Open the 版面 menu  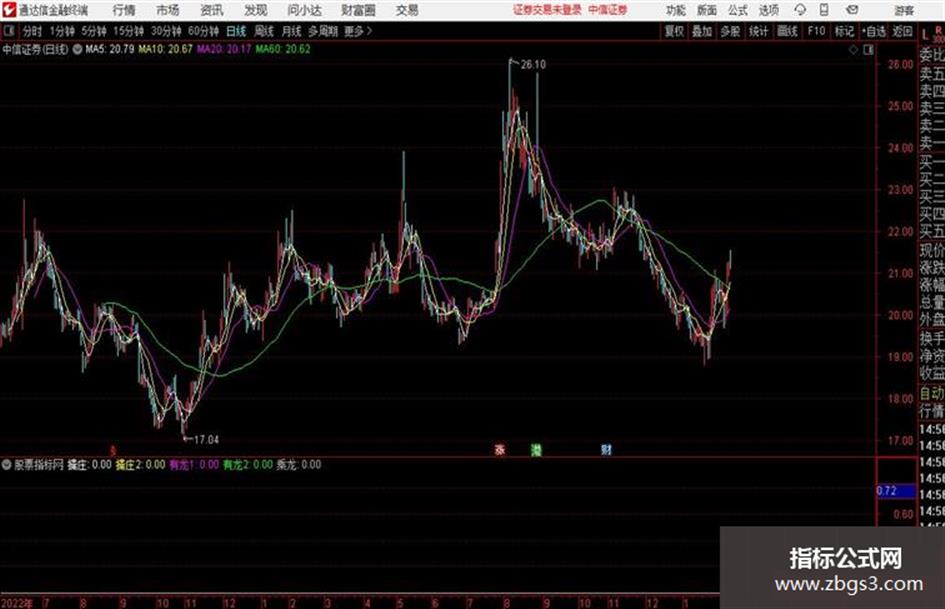click(707, 10)
